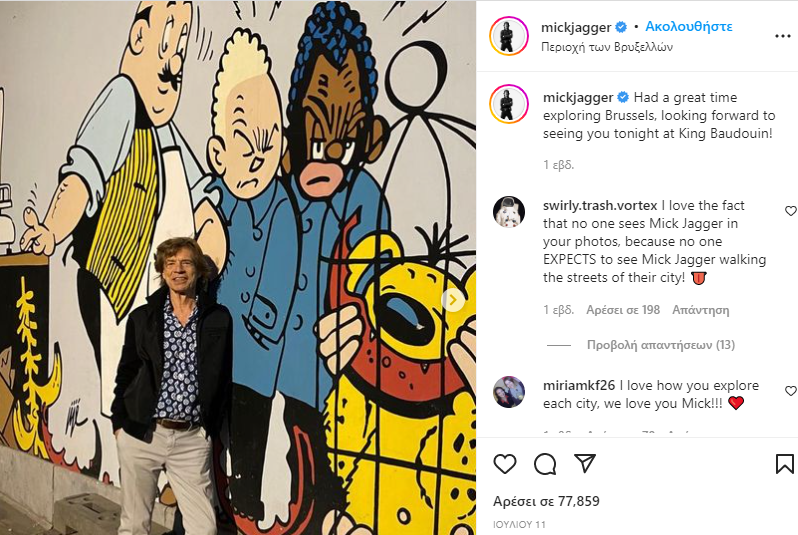Screen dimensions: 798x535
Task: Open the mickjagger username in the caption
Action: (x=577, y=98)
